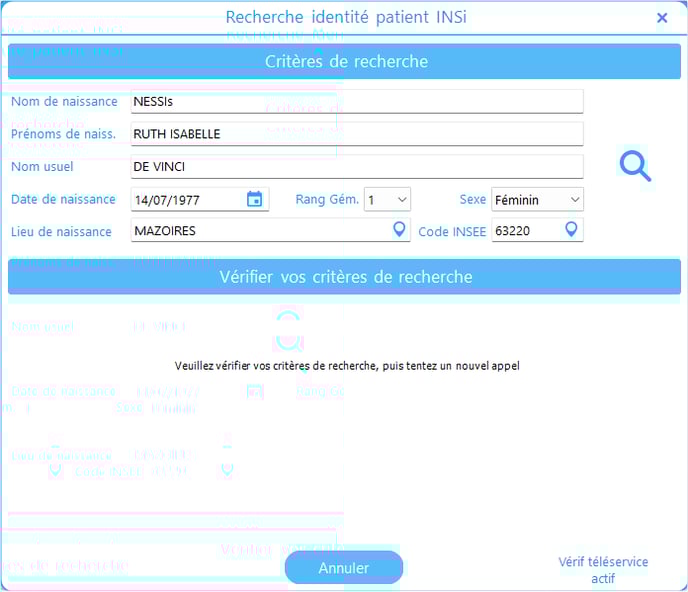Click the Veuillez vérifier vos critères message
688x592 pixels.
tap(347, 366)
